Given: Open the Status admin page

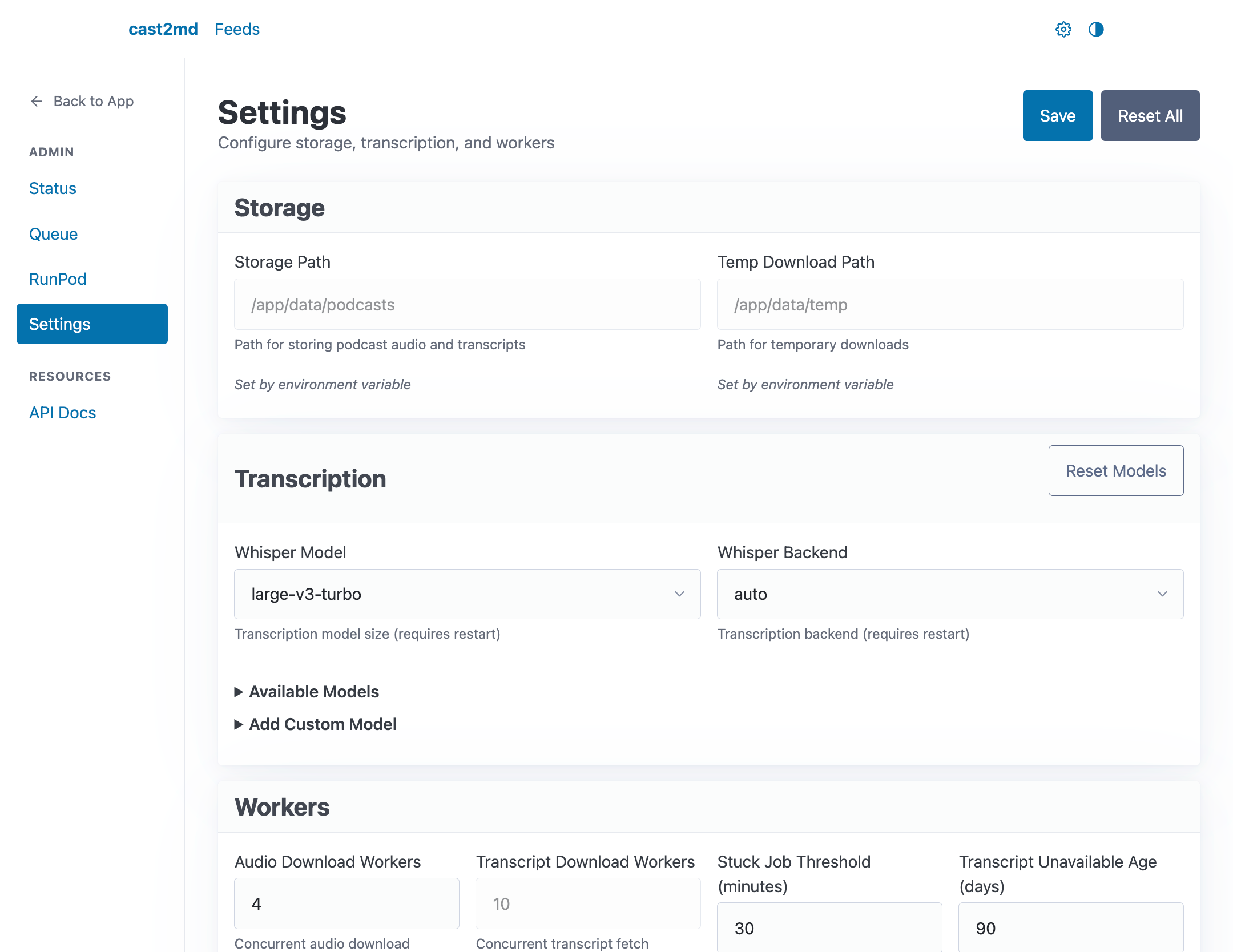Looking at the screenshot, I should [x=53, y=188].
